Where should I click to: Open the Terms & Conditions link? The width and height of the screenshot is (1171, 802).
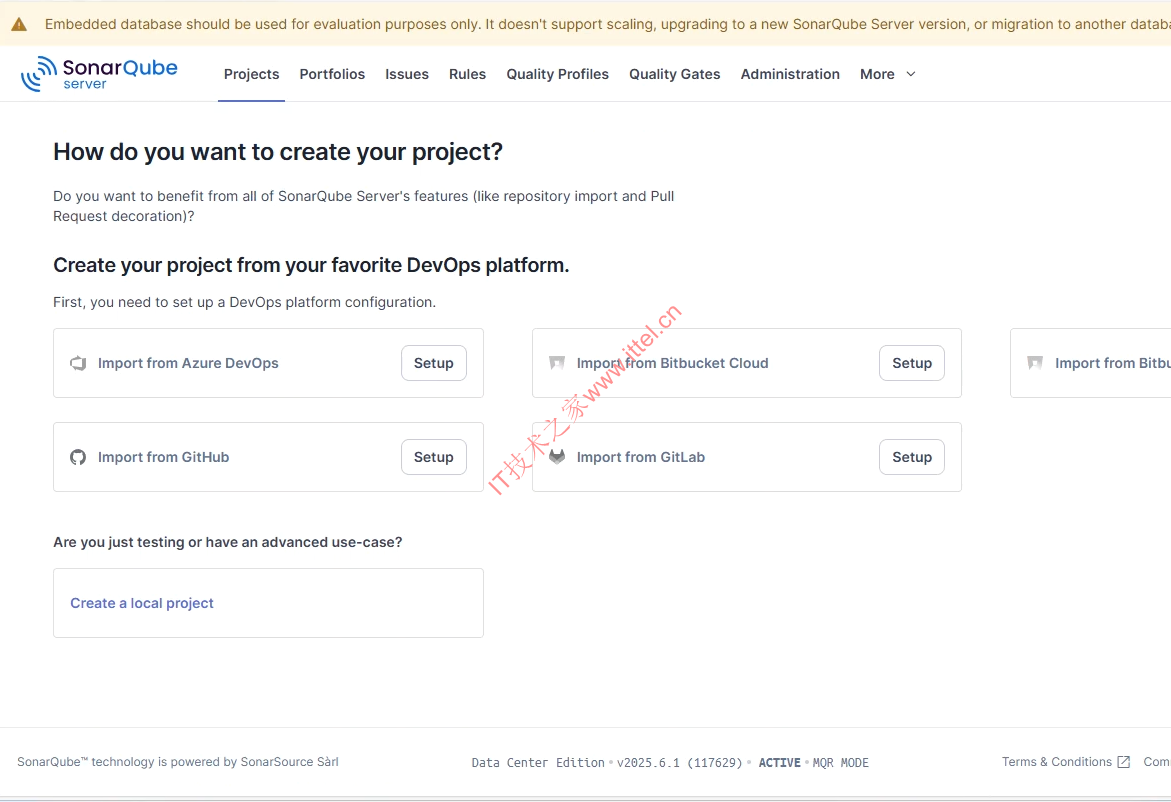point(1056,762)
